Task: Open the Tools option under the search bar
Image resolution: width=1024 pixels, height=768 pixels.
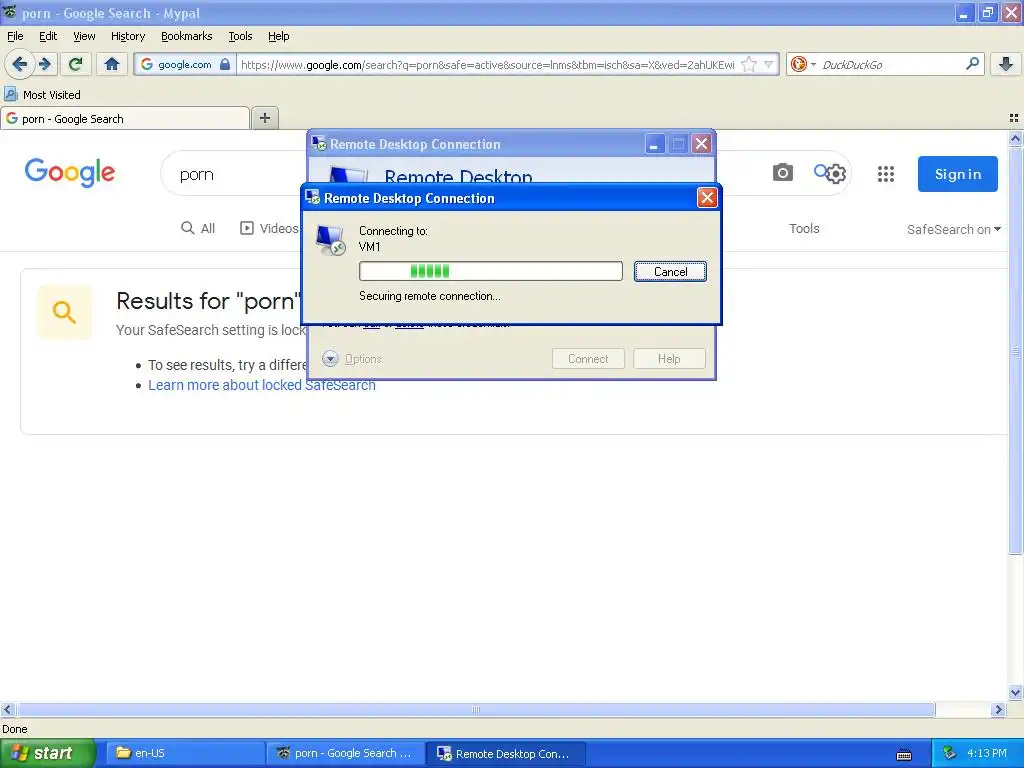Action: 804,229
